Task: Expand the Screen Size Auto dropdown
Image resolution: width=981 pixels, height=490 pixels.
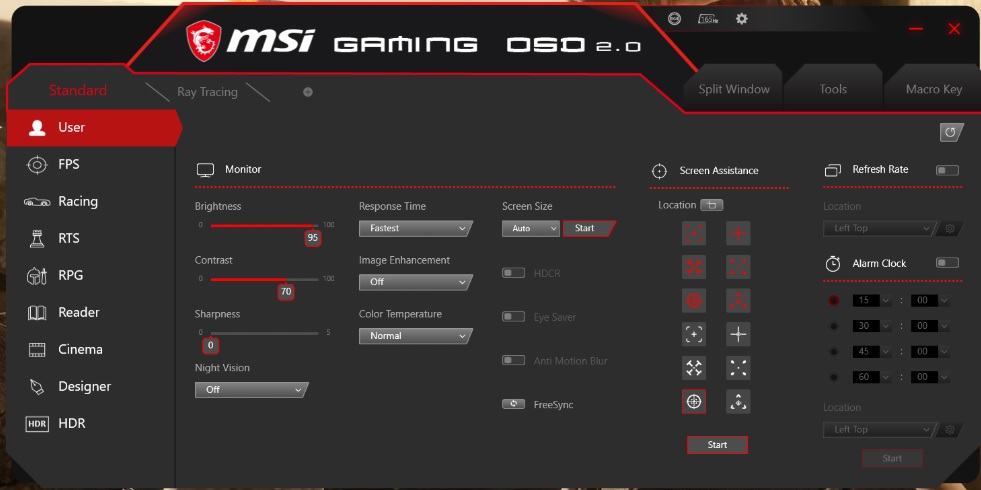Action: click(x=531, y=228)
